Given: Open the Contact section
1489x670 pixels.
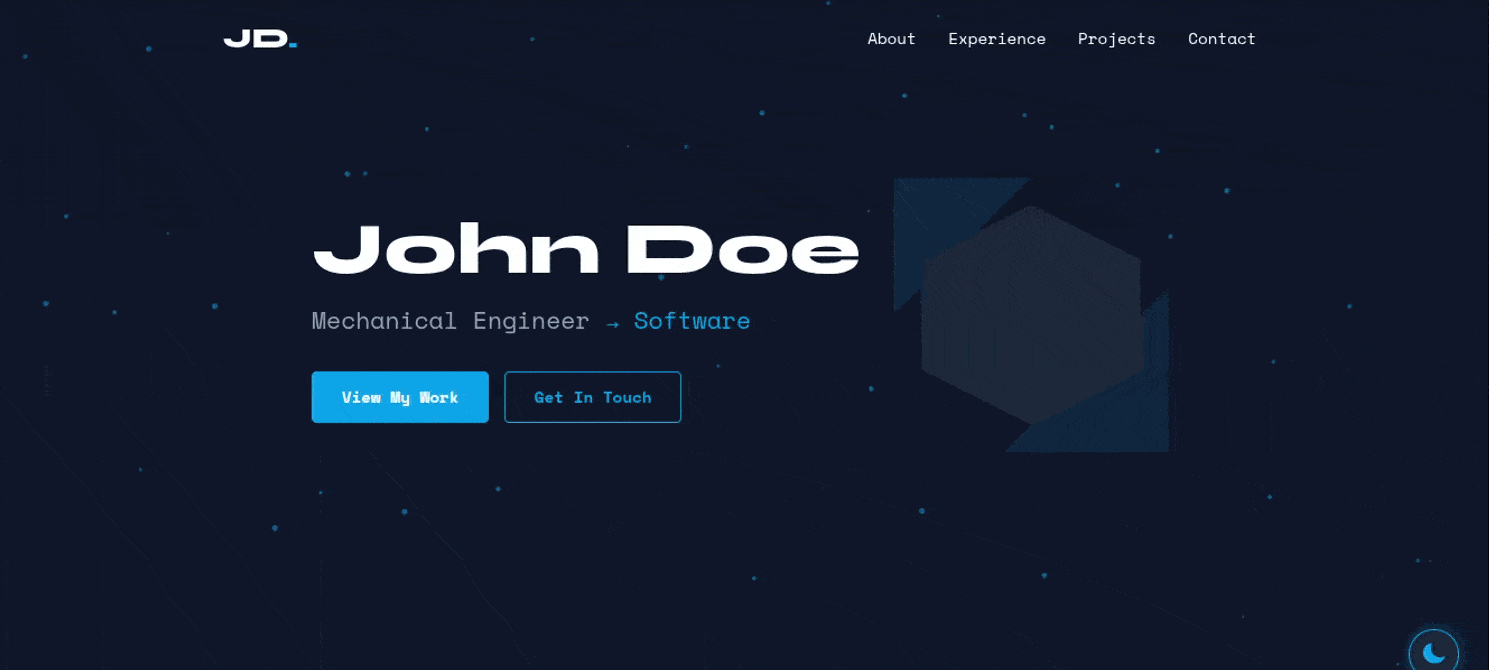Looking at the screenshot, I should (x=1221, y=39).
